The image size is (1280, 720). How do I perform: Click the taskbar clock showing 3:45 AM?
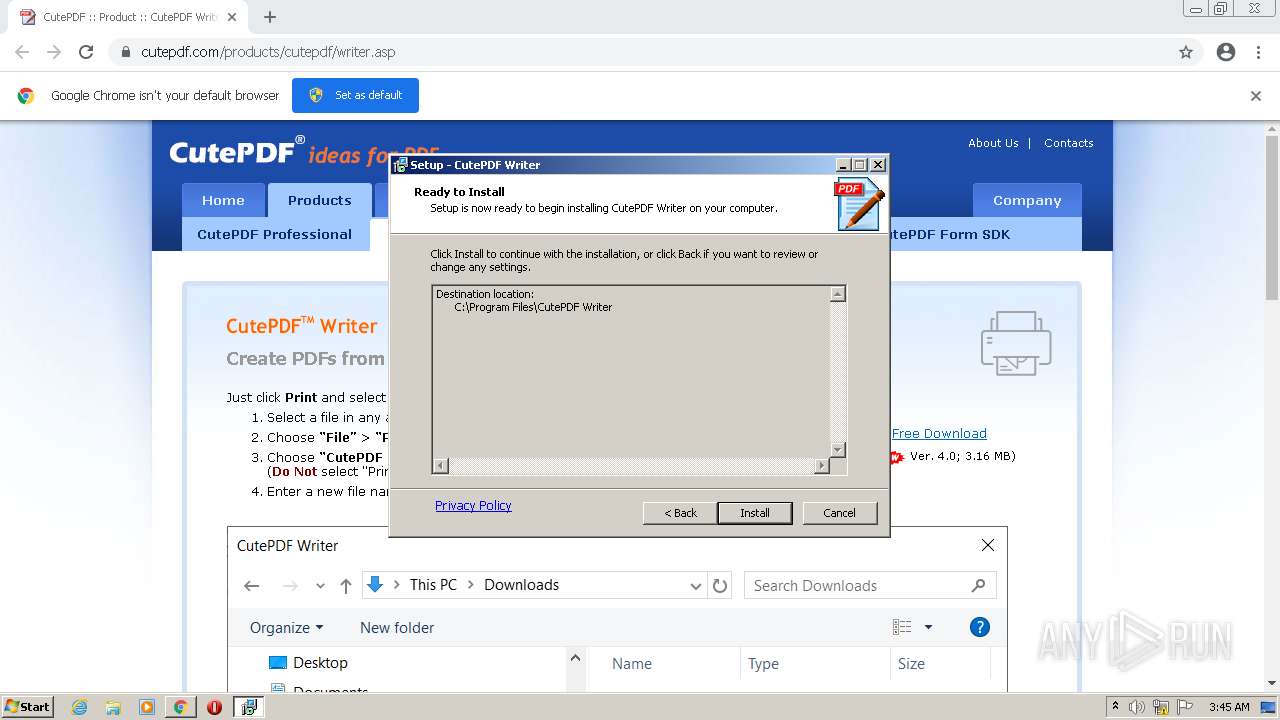[1229, 707]
